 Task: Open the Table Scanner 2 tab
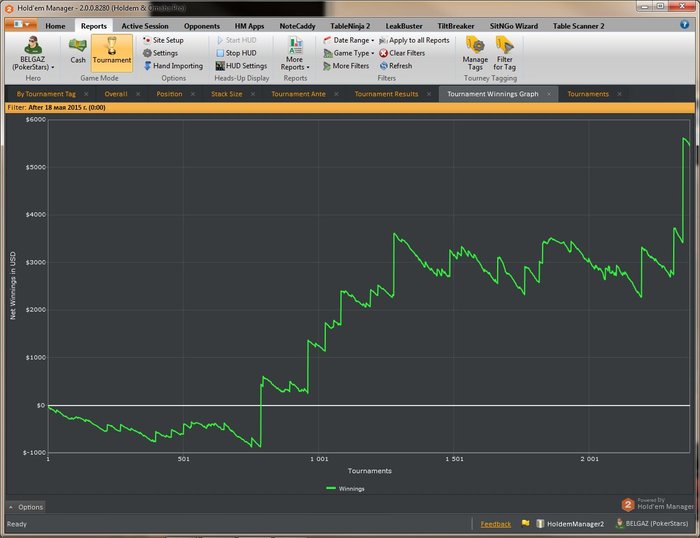(579, 26)
